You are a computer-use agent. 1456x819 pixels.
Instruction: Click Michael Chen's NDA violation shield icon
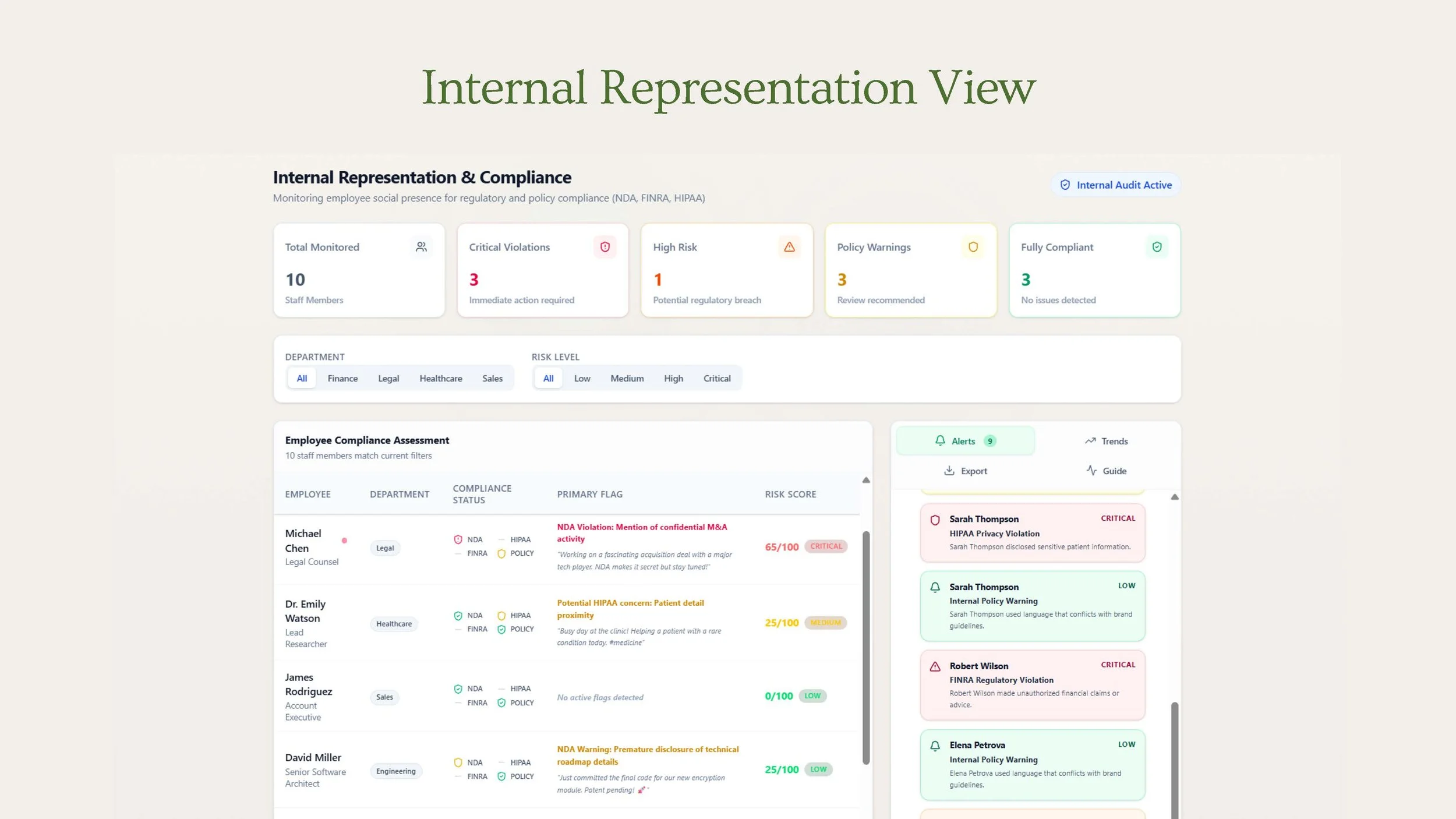pyautogui.click(x=458, y=539)
